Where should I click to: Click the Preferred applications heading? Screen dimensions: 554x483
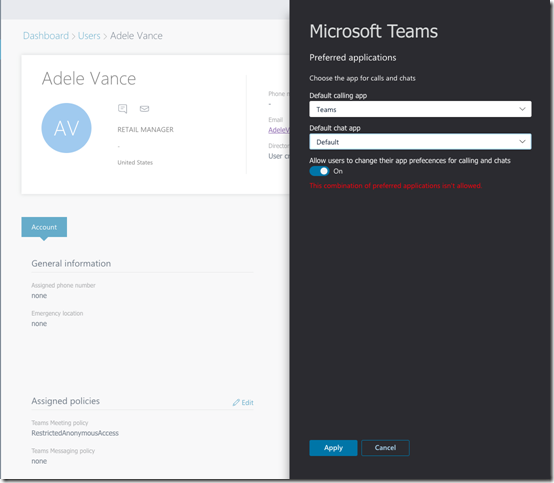click(x=353, y=58)
